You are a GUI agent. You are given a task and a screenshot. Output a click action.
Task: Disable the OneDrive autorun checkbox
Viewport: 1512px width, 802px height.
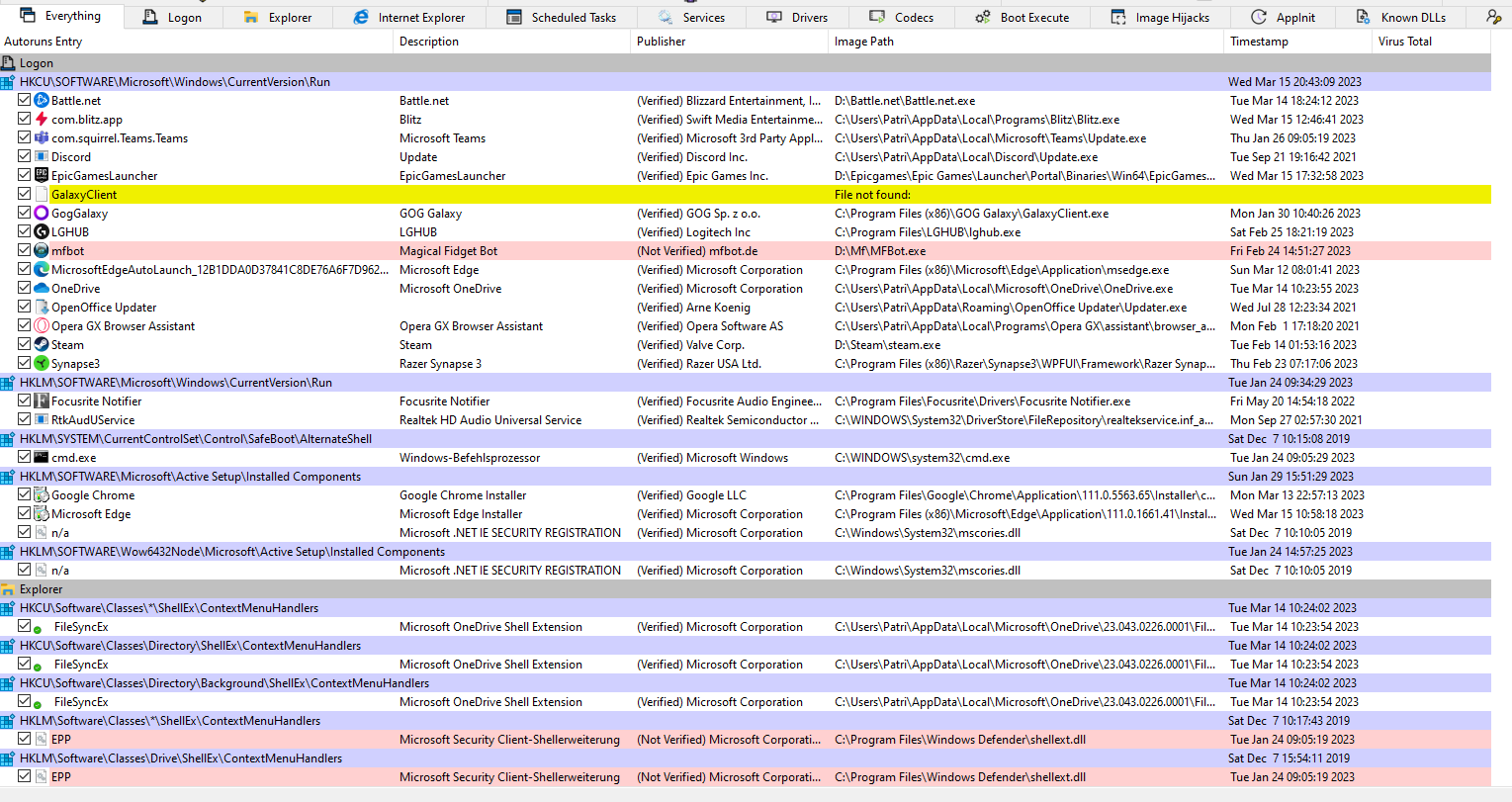click(x=25, y=288)
